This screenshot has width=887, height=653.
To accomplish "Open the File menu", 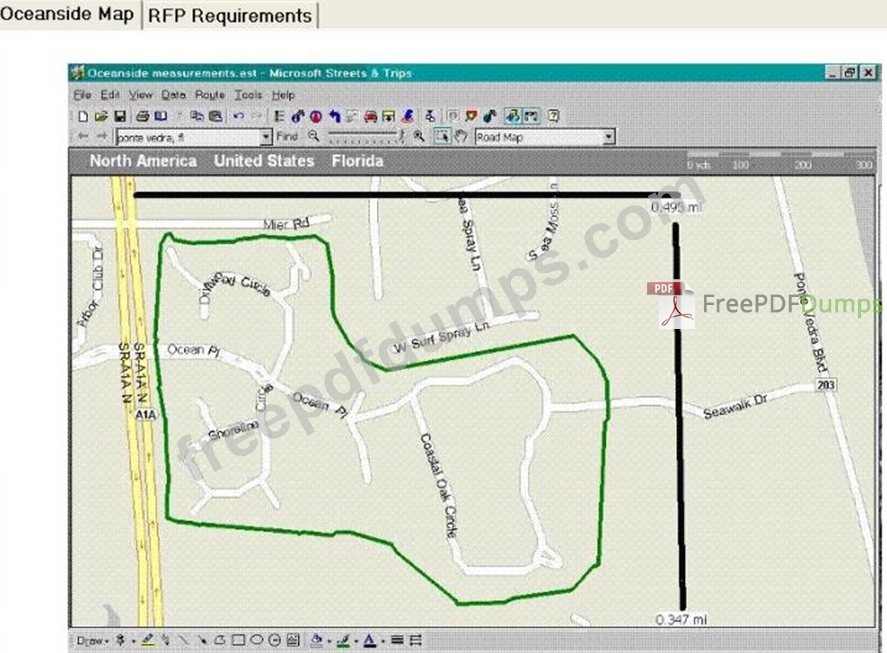I will tap(82, 95).
